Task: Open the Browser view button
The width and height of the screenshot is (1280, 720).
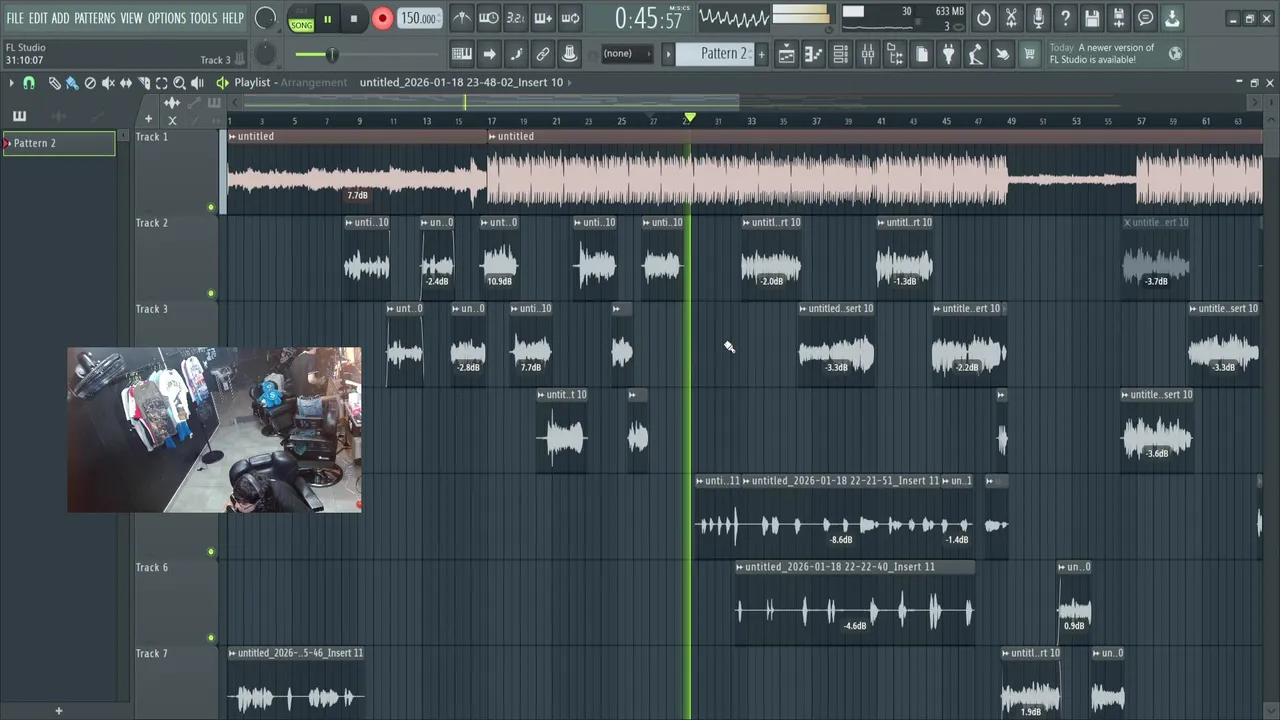Action: pyautogui.click(x=895, y=54)
